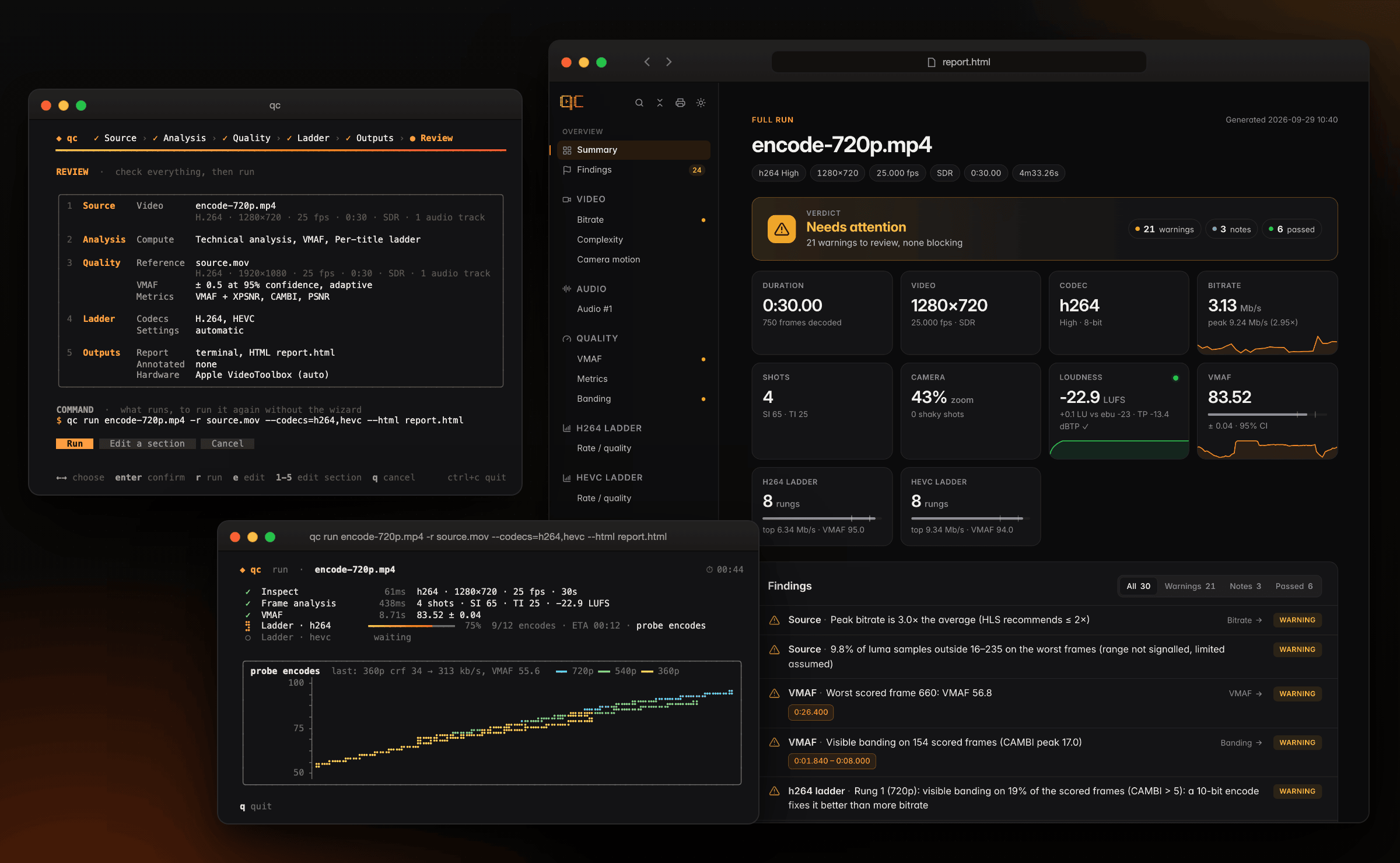Select the Review step in wizard breadcrumb

coord(431,138)
